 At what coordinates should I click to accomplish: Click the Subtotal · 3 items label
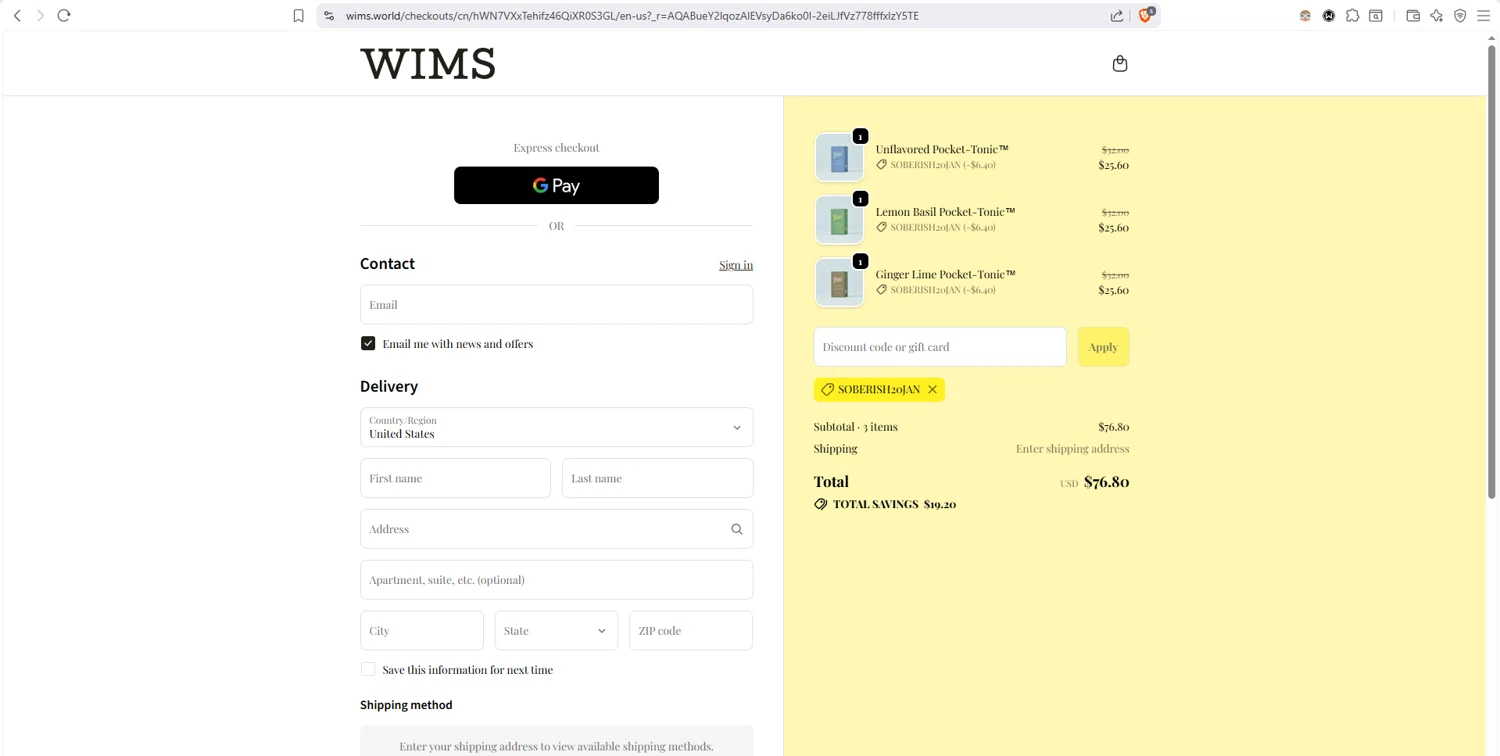pyautogui.click(x=856, y=427)
